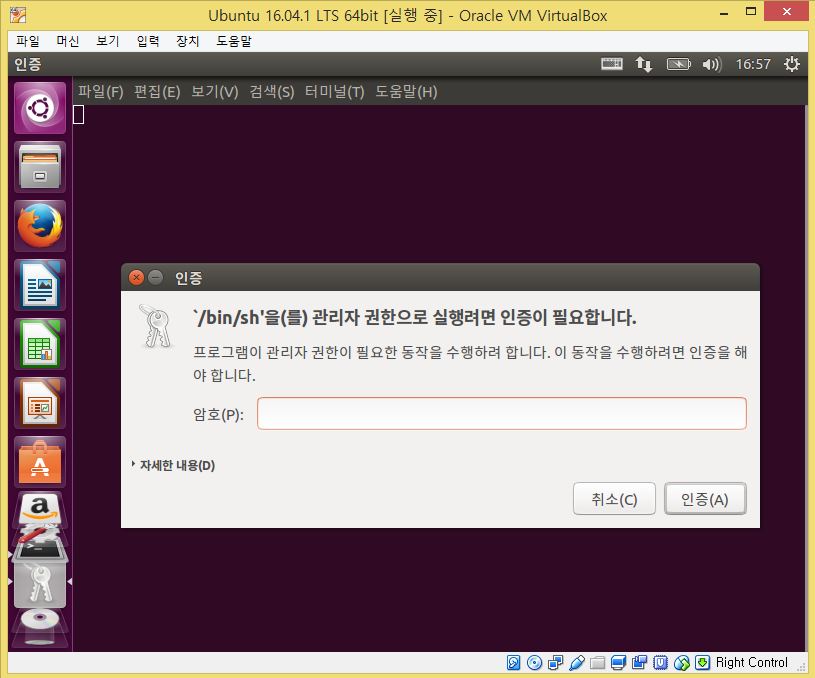Open the 터미널(T) terminal menu
Image resolution: width=815 pixels, height=678 pixels.
coord(334,92)
